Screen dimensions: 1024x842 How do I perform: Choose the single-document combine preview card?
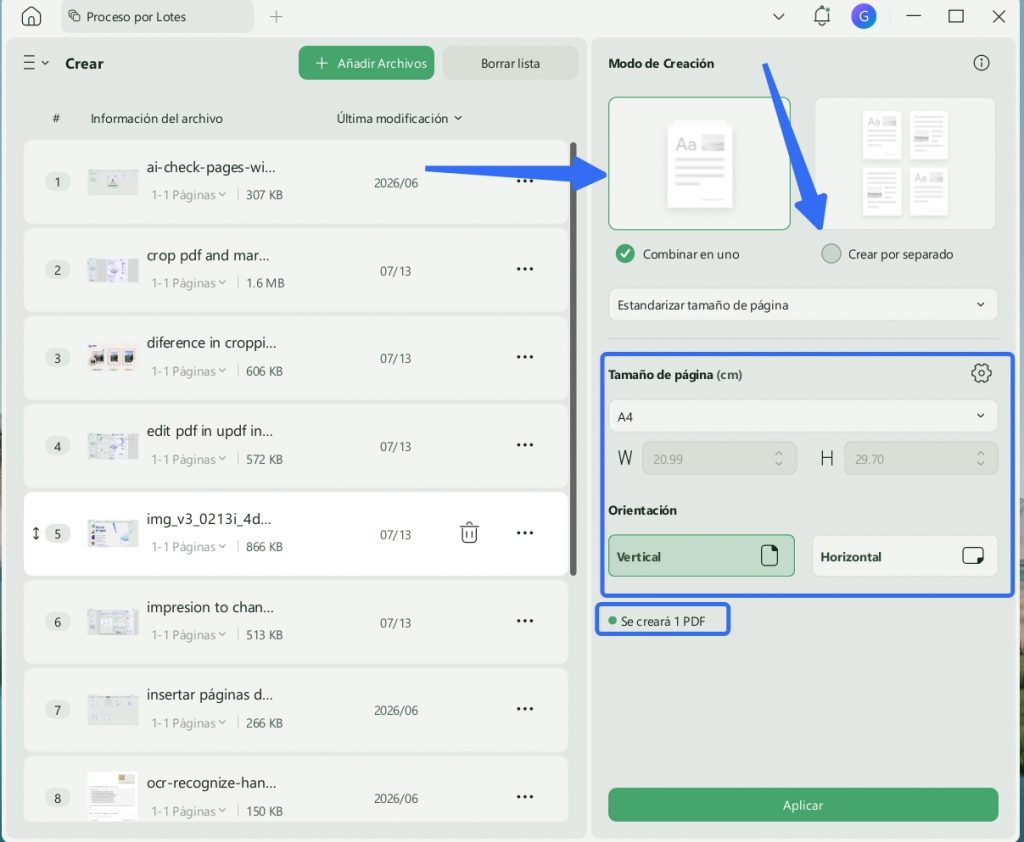coord(699,164)
